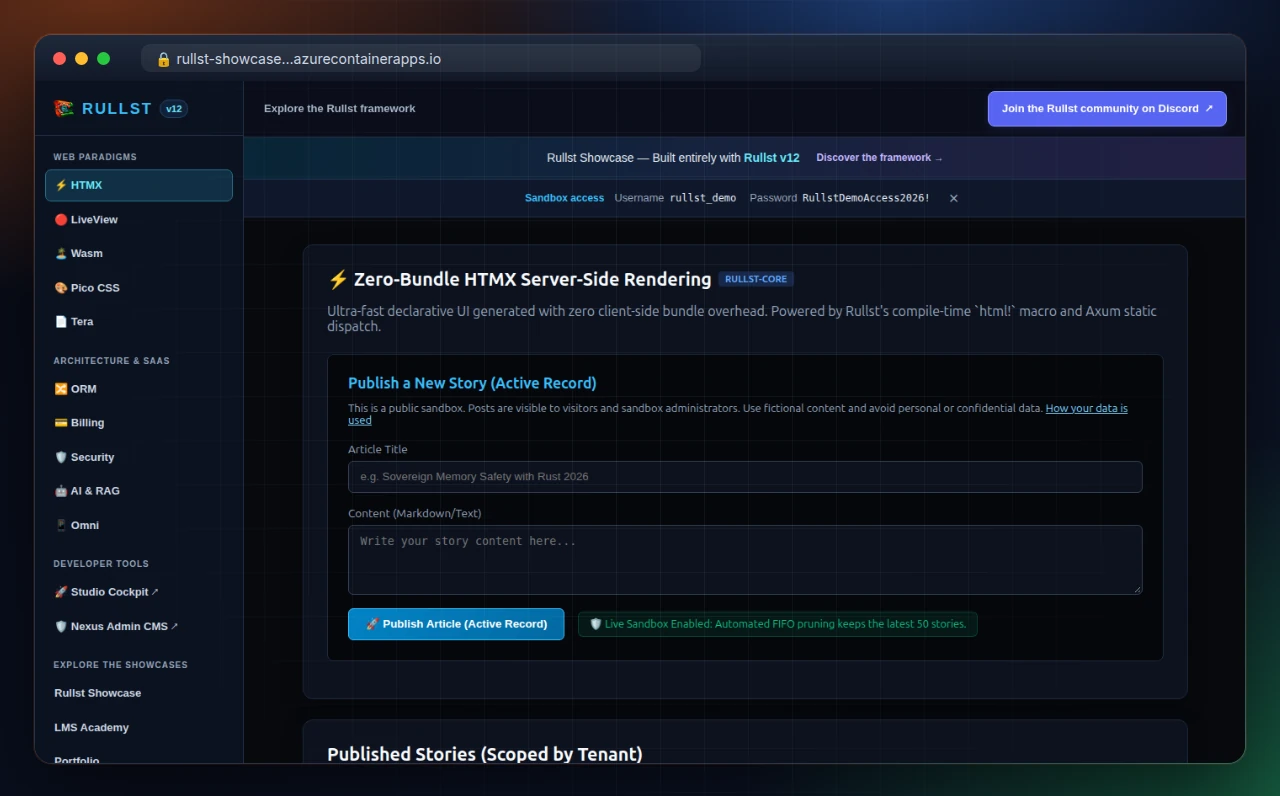Viewport: 1280px width, 796px height.
Task: Click the RULLST-CORE badge
Action: point(756,280)
